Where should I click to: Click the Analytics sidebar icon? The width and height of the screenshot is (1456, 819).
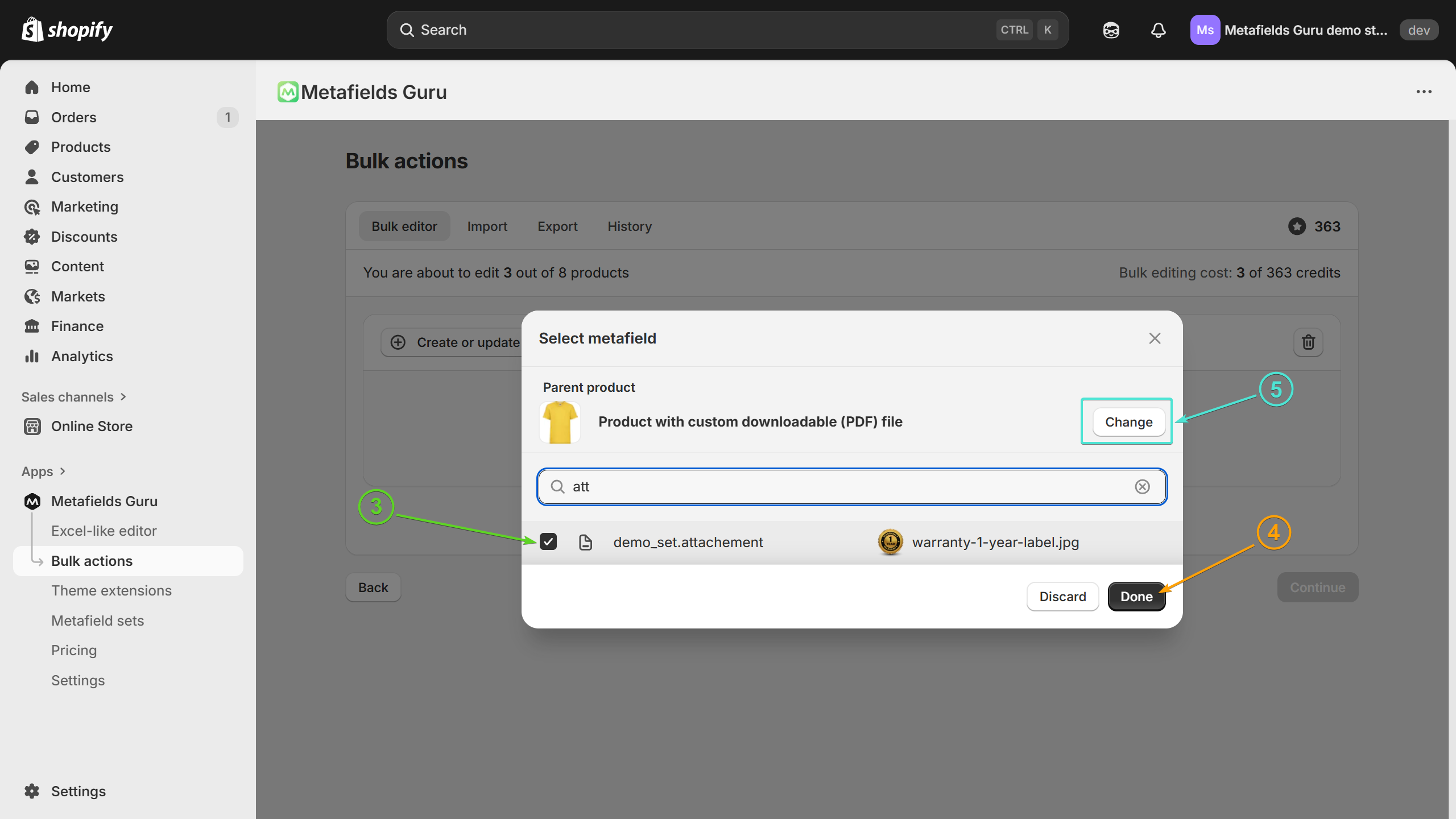(x=32, y=357)
